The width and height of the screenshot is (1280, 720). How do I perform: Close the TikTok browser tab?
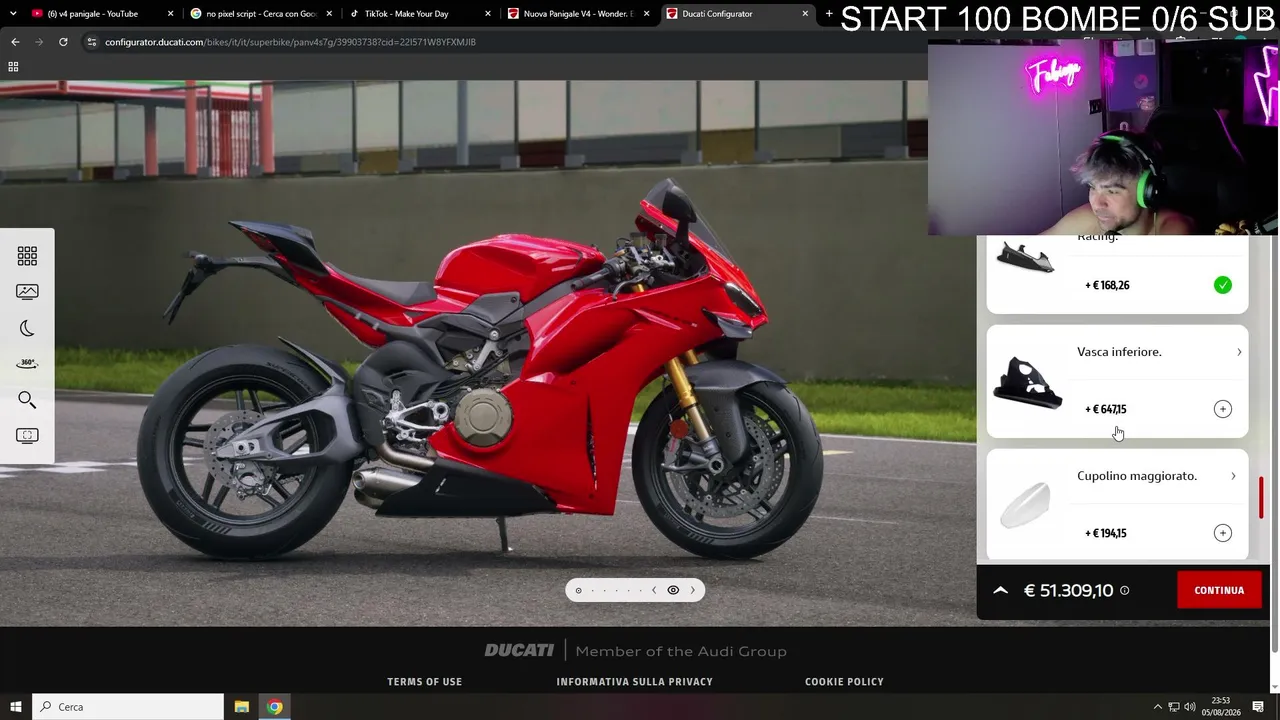tap(488, 14)
